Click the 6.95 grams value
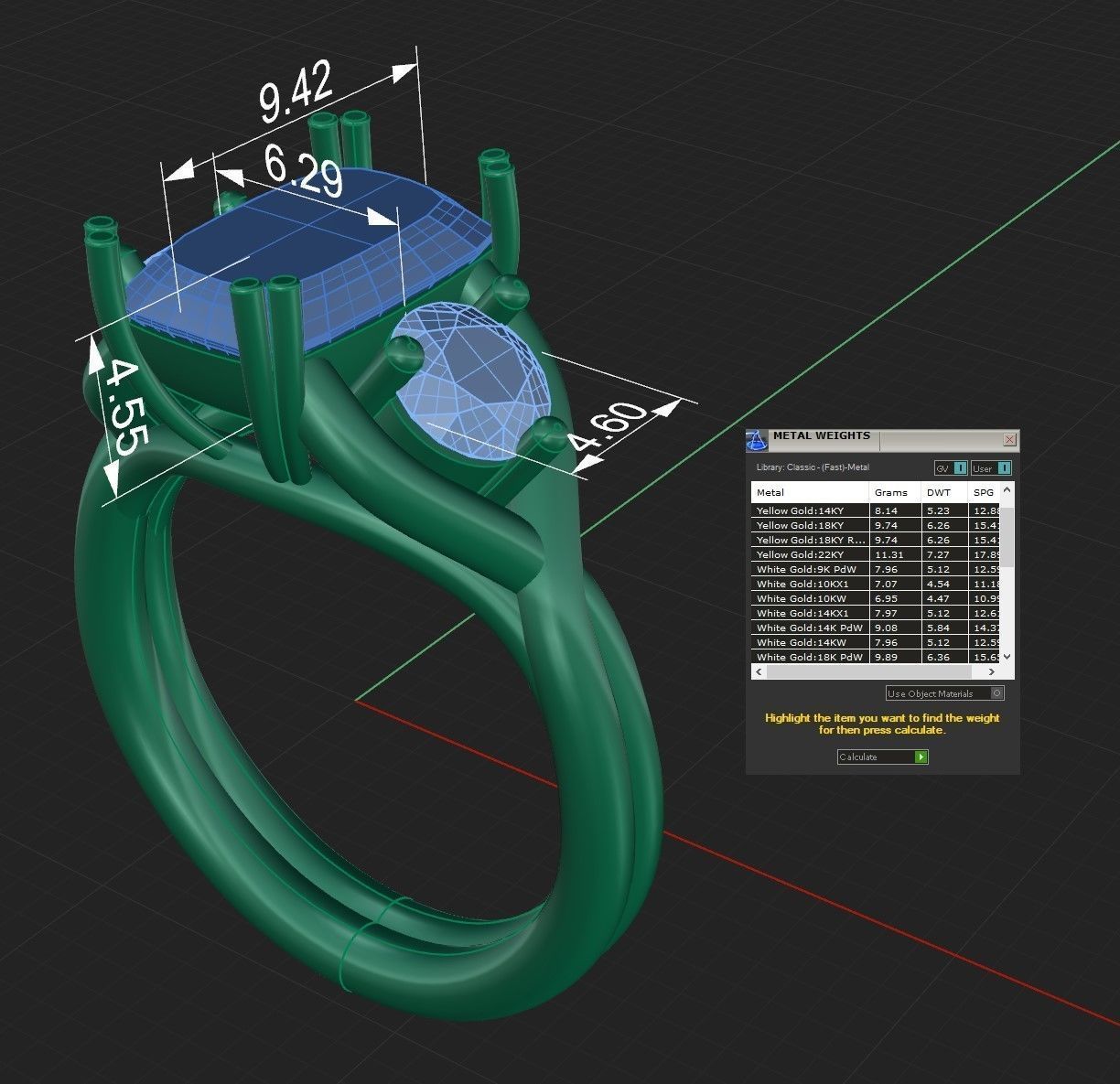The height and width of the screenshot is (1084, 1120). point(886,598)
